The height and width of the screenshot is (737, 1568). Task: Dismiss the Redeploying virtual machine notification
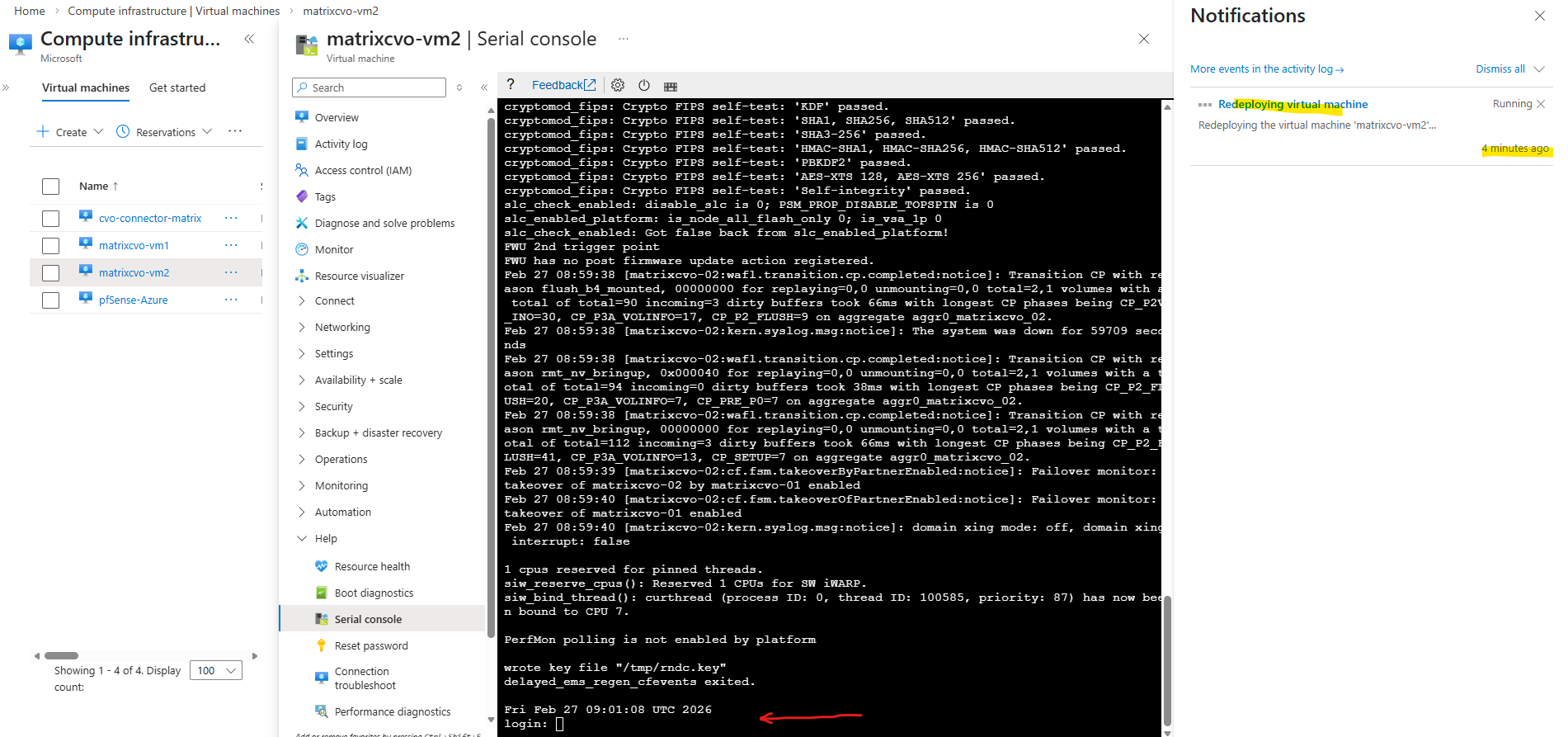tap(1541, 104)
